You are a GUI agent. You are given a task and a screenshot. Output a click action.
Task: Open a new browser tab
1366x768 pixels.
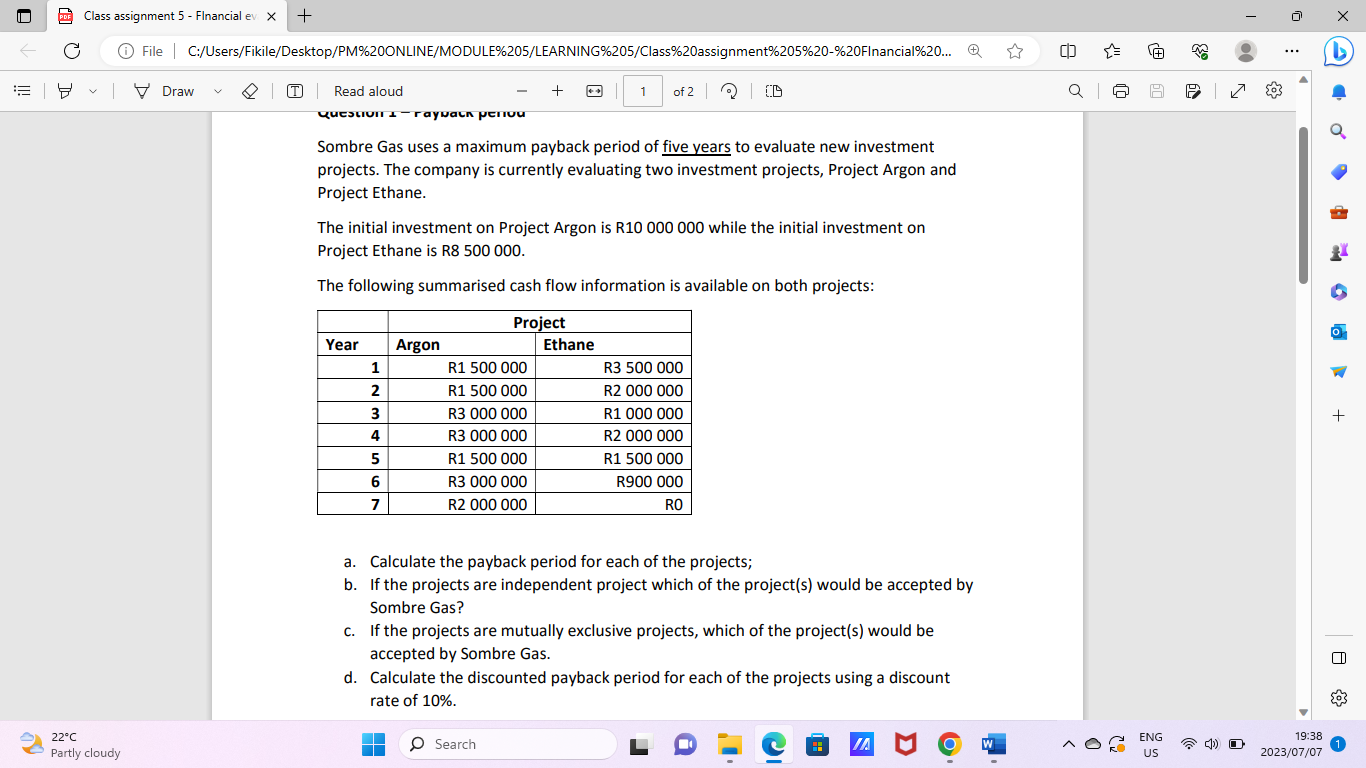tap(304, 16)
